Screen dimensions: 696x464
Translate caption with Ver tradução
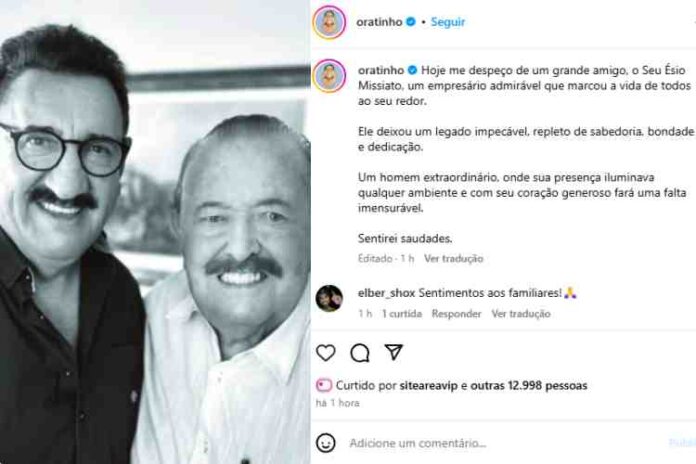pos(453,258)
